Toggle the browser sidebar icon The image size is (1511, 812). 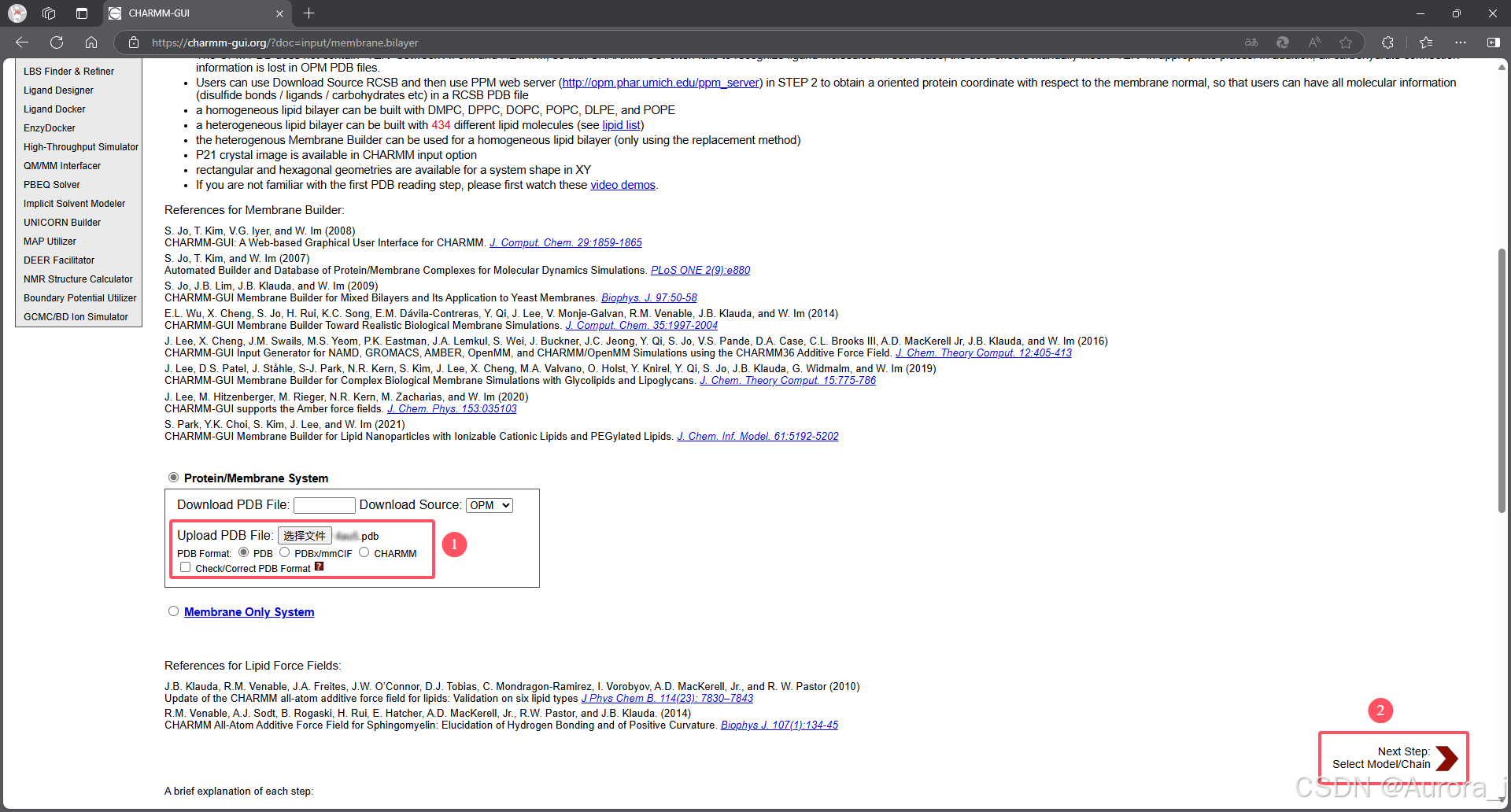[1494, 42]
